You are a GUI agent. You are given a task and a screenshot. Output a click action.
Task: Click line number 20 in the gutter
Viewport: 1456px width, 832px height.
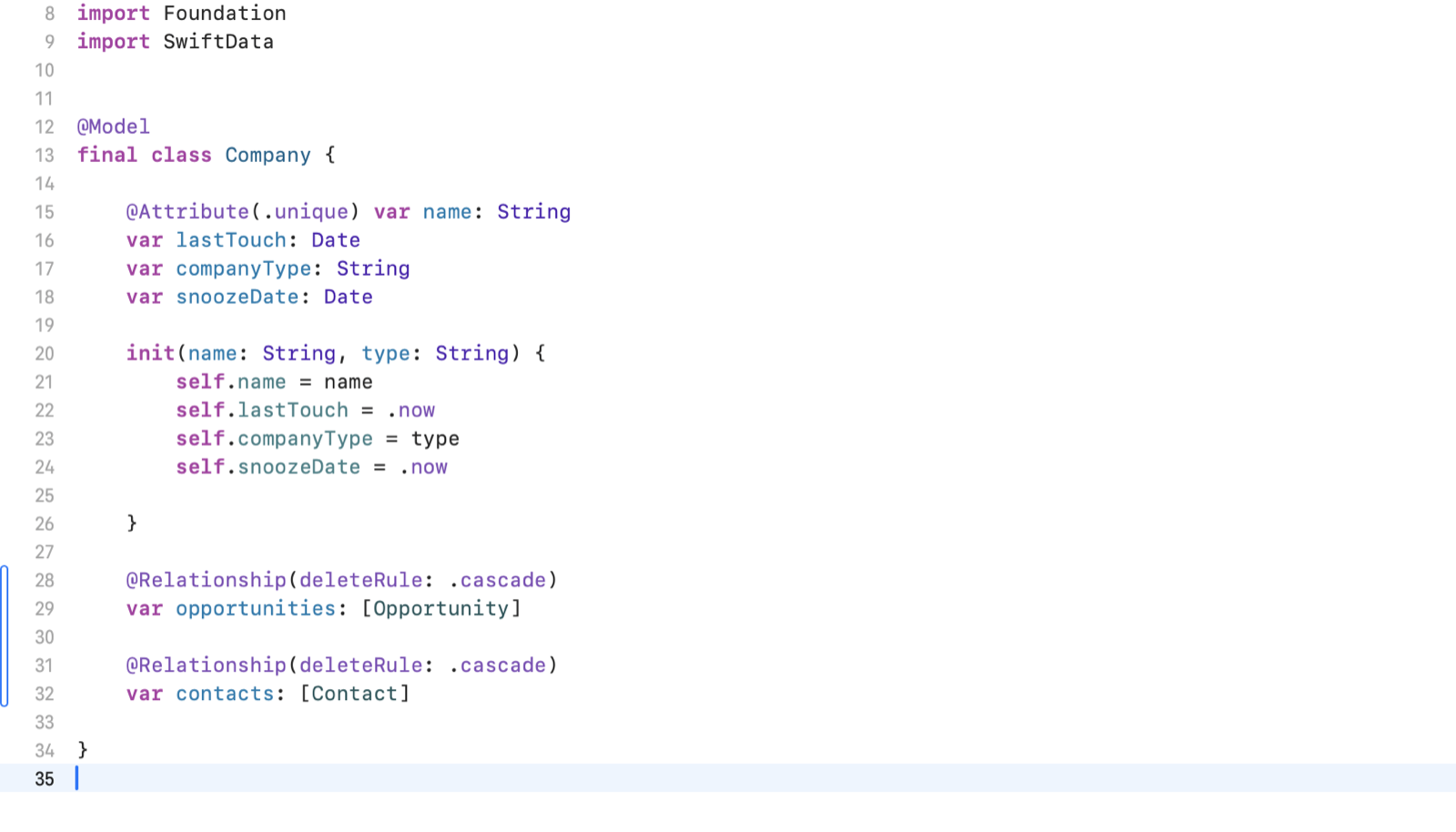pyautogui.click(x=45, y=354)
